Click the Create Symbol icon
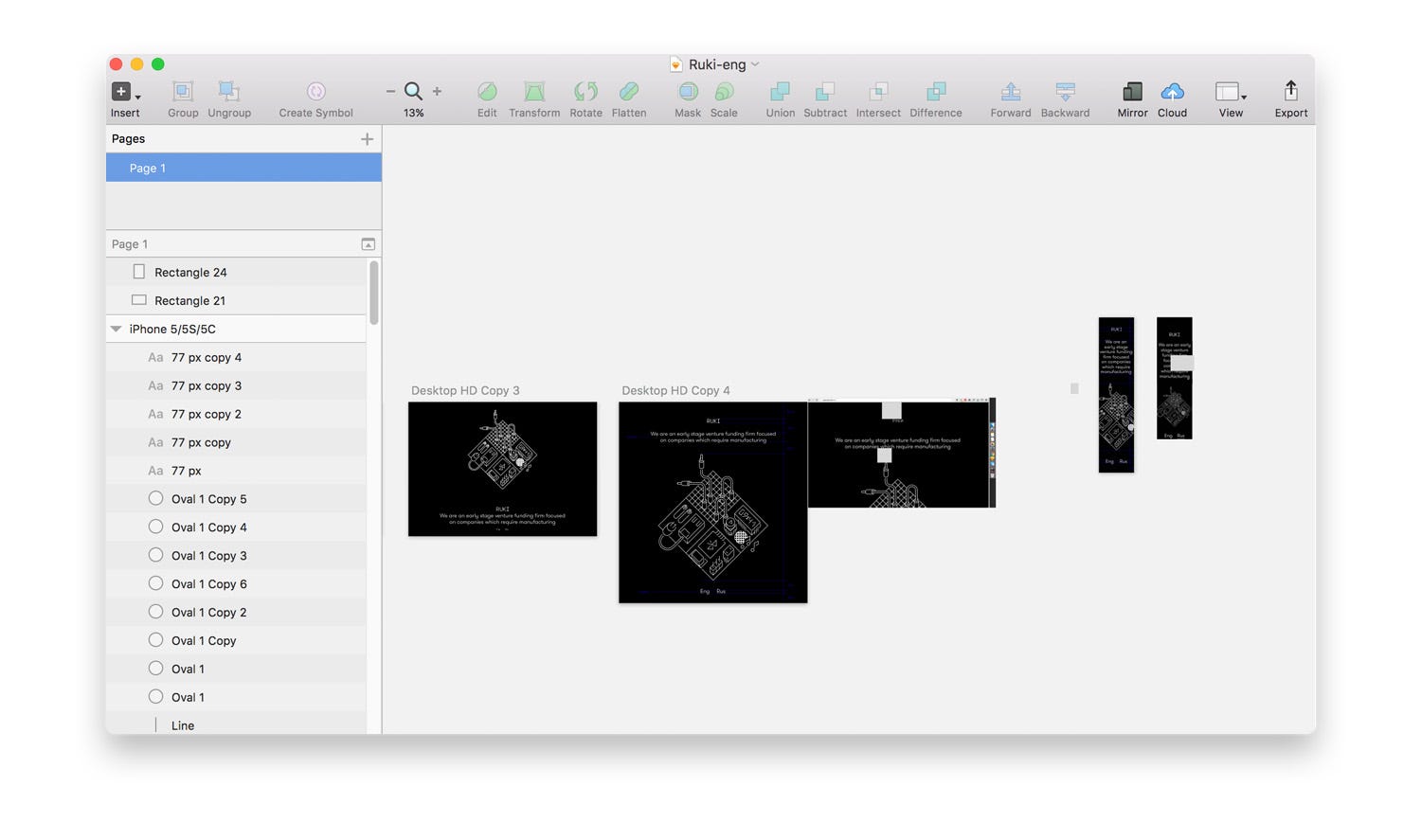 316,91
